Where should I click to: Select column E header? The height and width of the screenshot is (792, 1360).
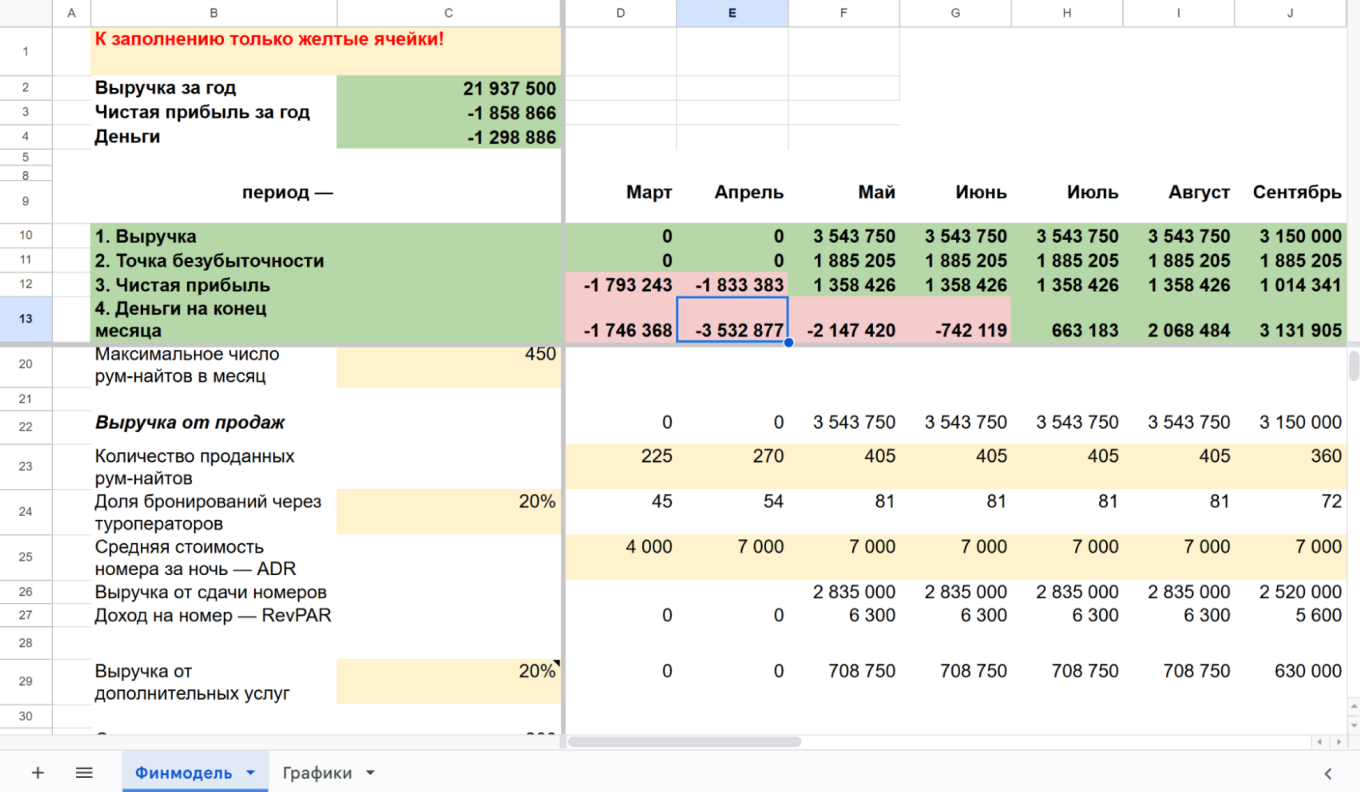[x=732, y=13]
